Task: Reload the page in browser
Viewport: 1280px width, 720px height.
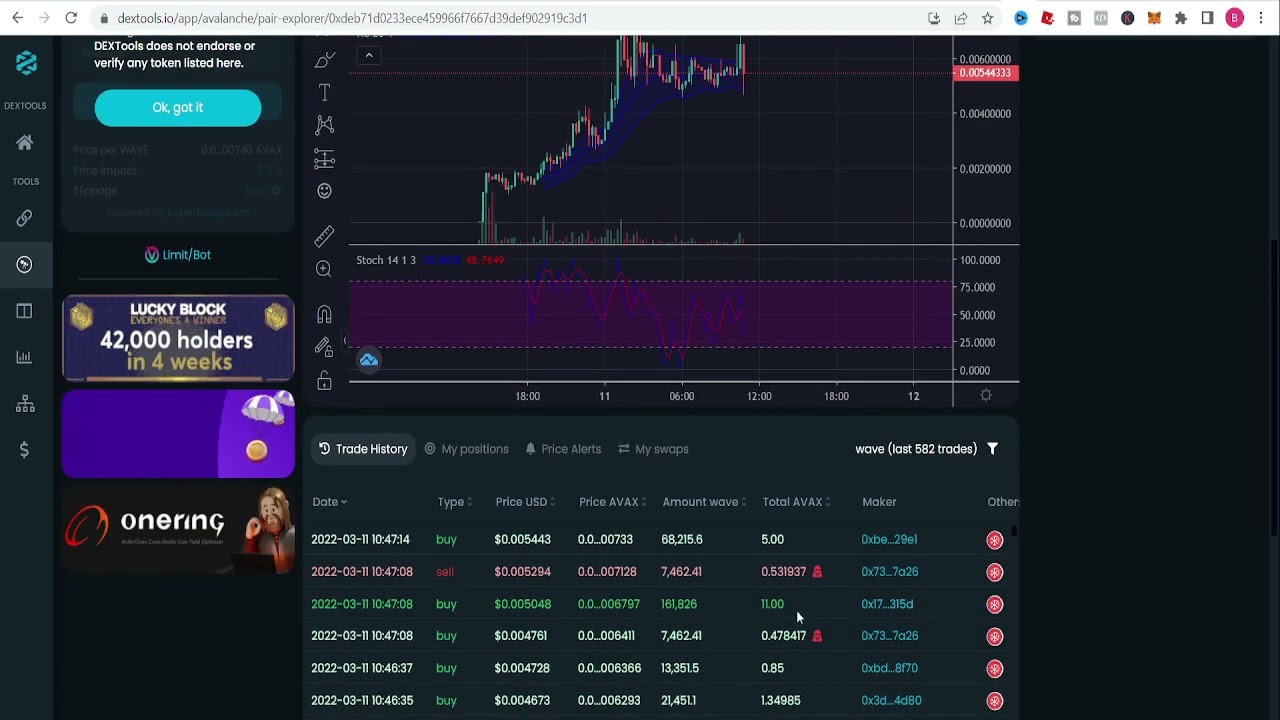Action: click(71, 18)
